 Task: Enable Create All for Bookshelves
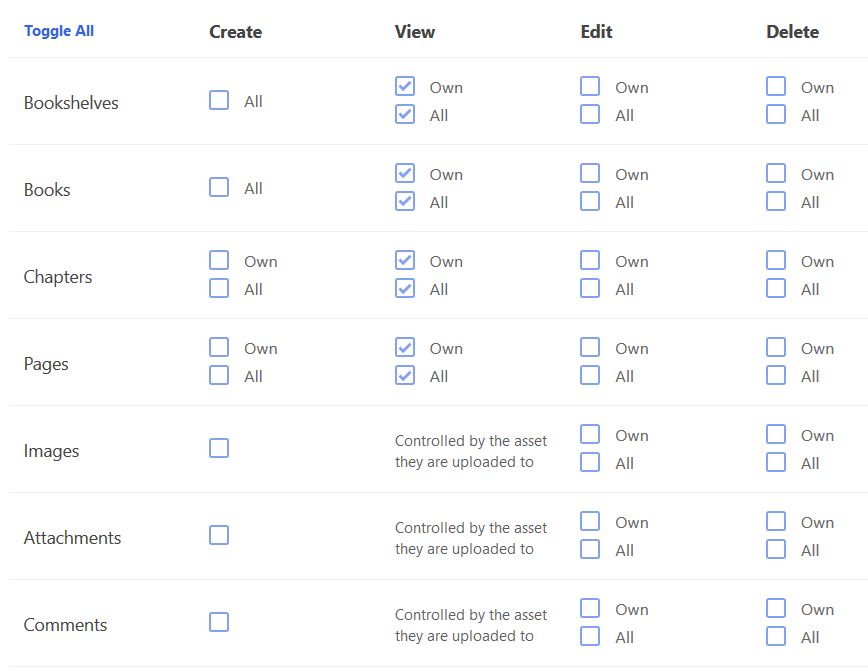pos(219,100)
